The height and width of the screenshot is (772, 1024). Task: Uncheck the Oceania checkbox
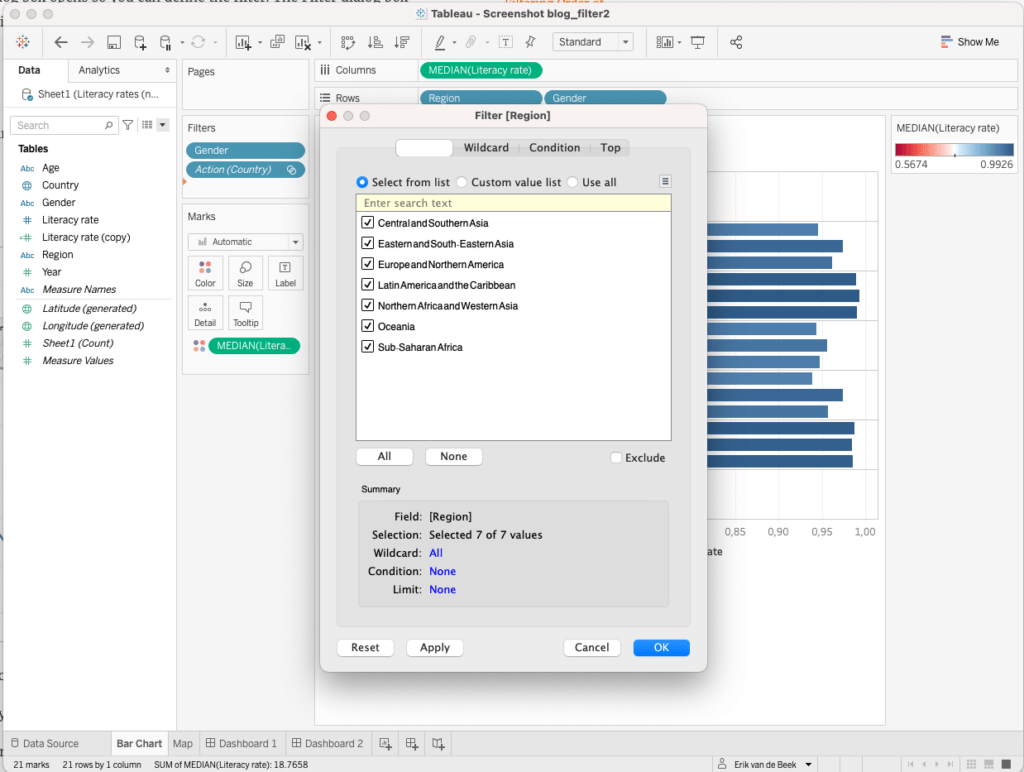tap(367, 326)
